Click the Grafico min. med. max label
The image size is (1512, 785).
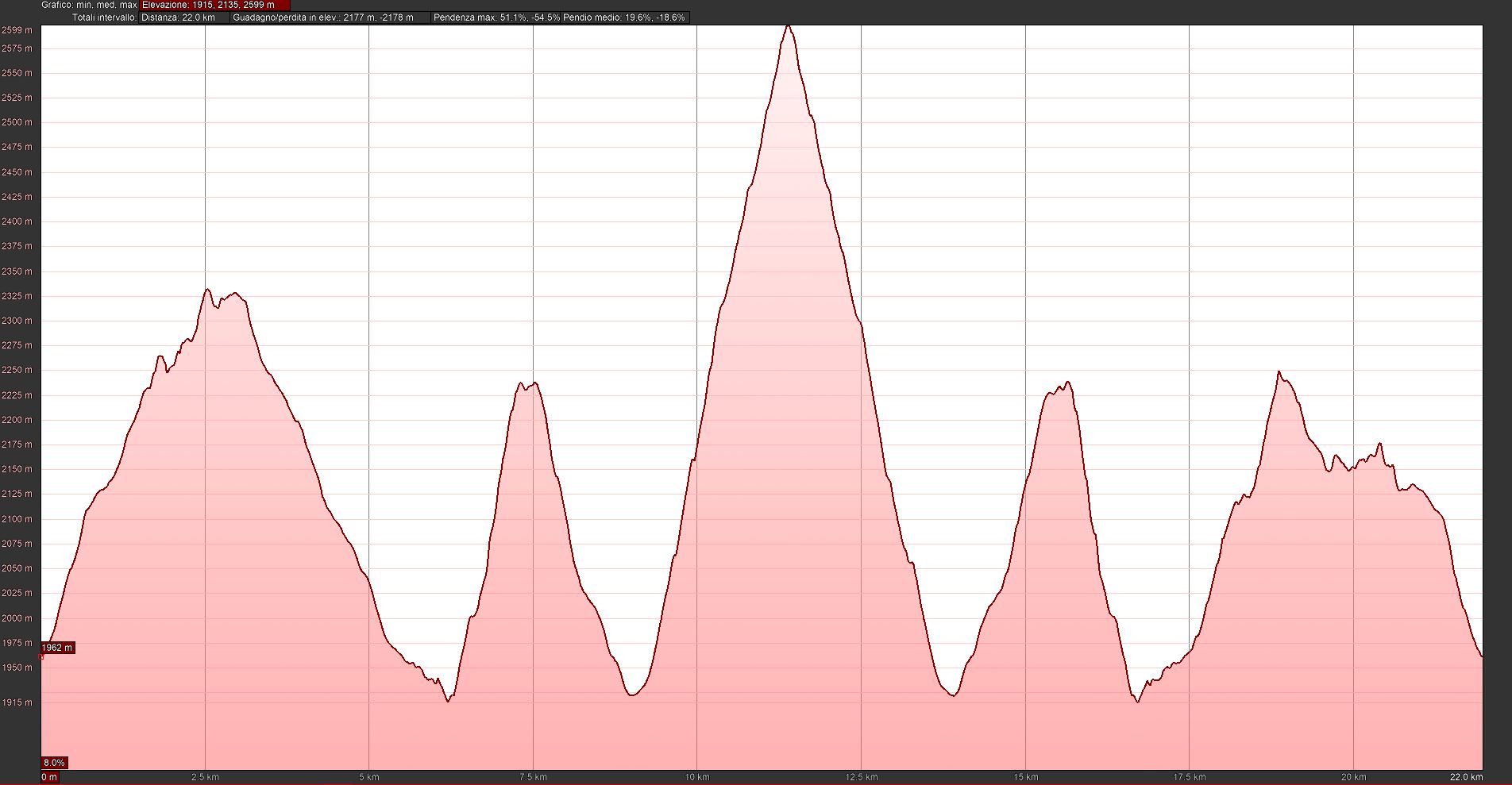pyautogui.click(x=89, y=5)
